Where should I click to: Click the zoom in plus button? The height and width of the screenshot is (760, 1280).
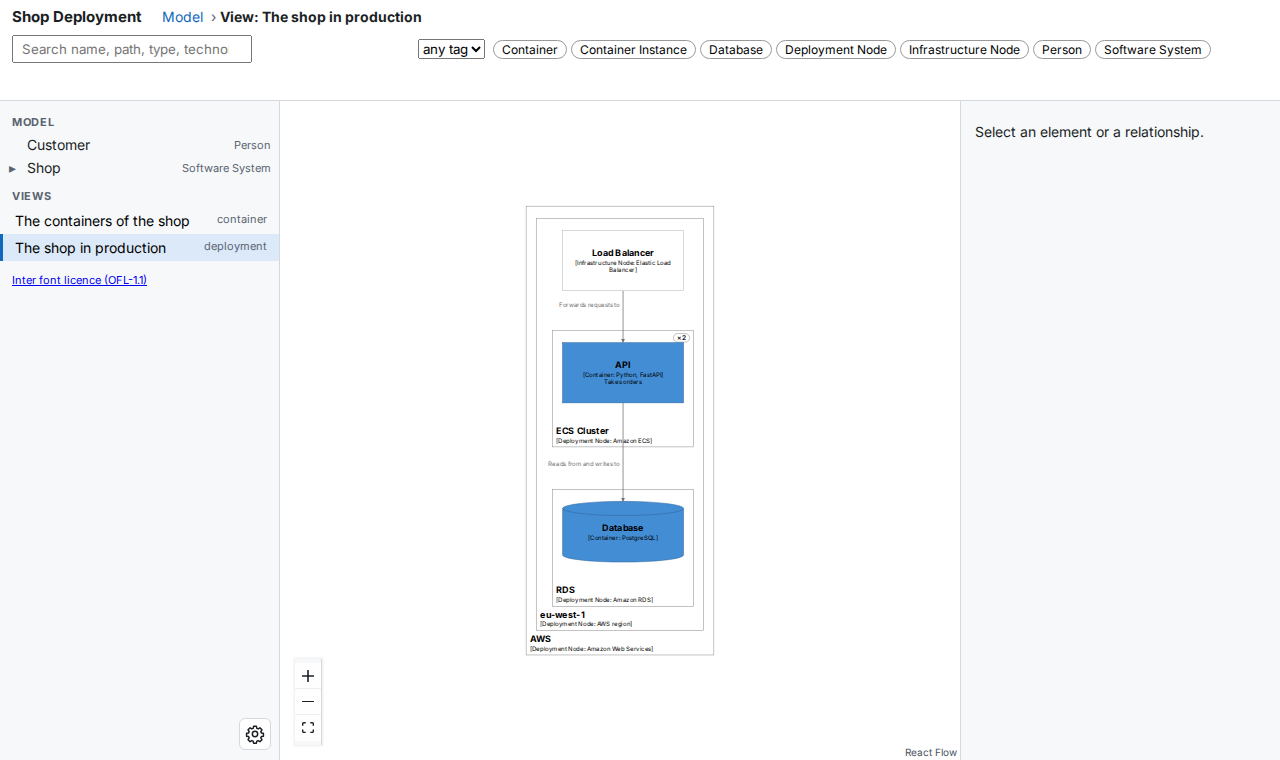(308, 676)
